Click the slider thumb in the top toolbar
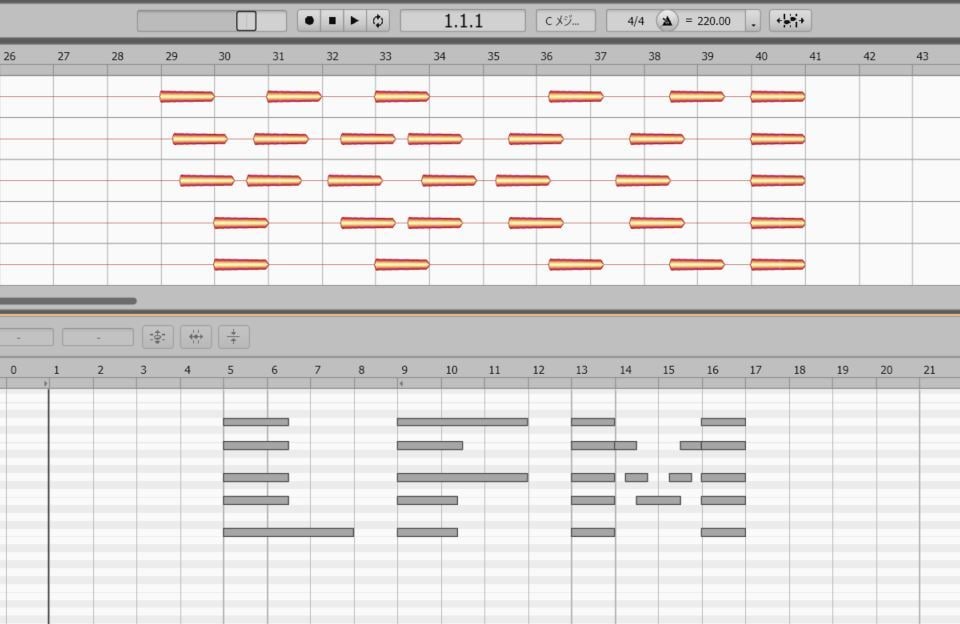Image resolution: width=960 pixels, height=624 pixels. (x=246, y=21)
